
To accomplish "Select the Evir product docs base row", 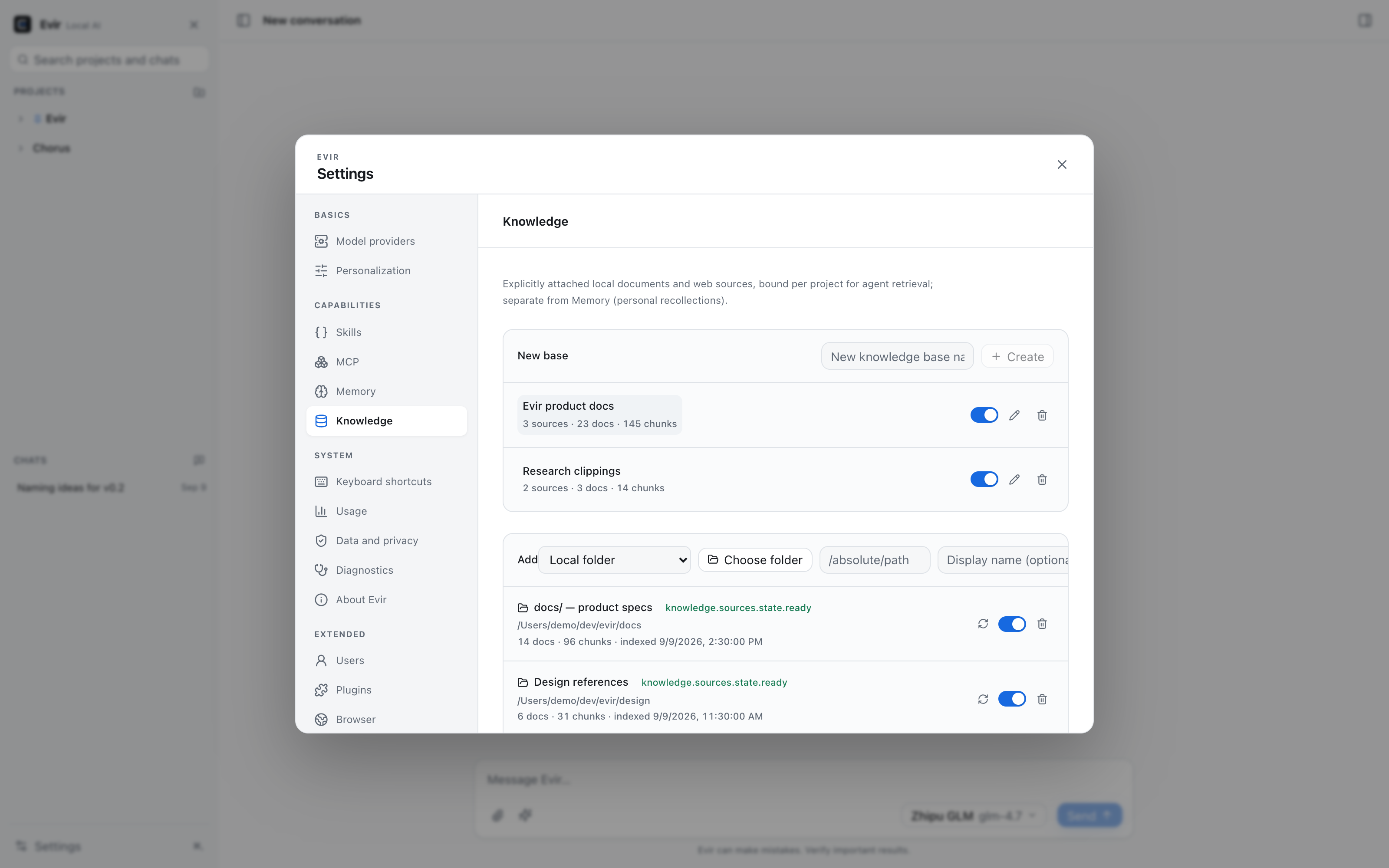I will point(599,414).
